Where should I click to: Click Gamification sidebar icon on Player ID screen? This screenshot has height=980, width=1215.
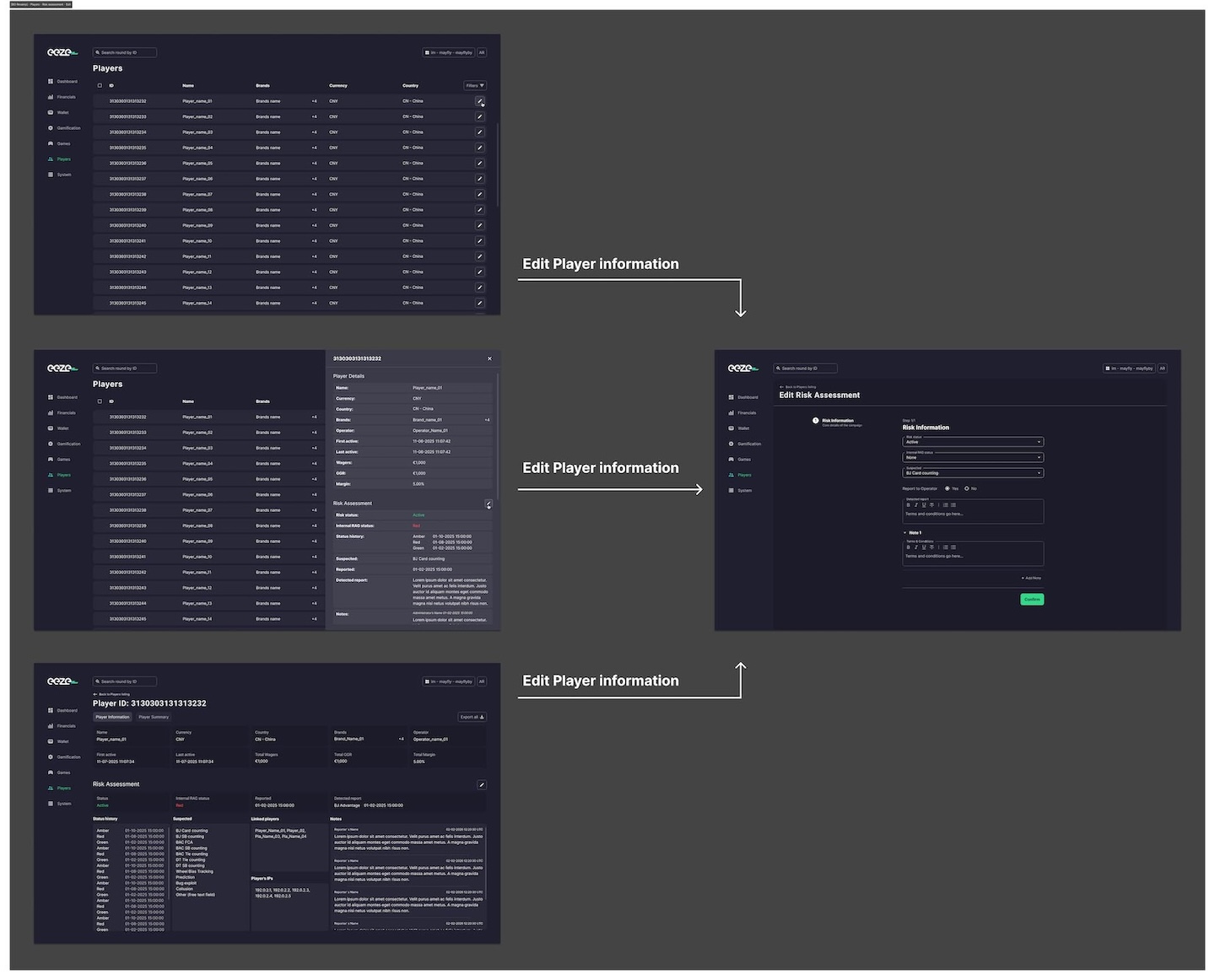(51, 757)
